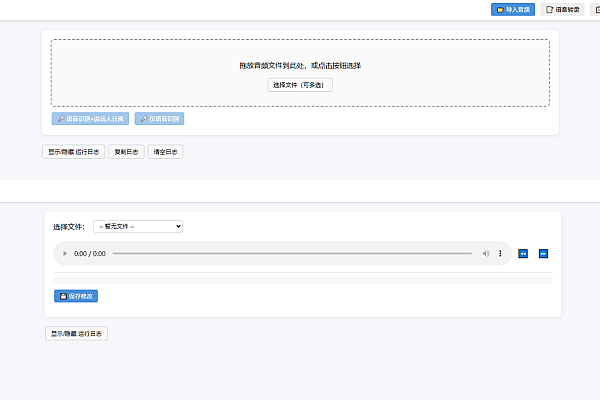Click 清空日志 to clear the log
The width and height of the screenshot is (600, 400).
point(165,152)
